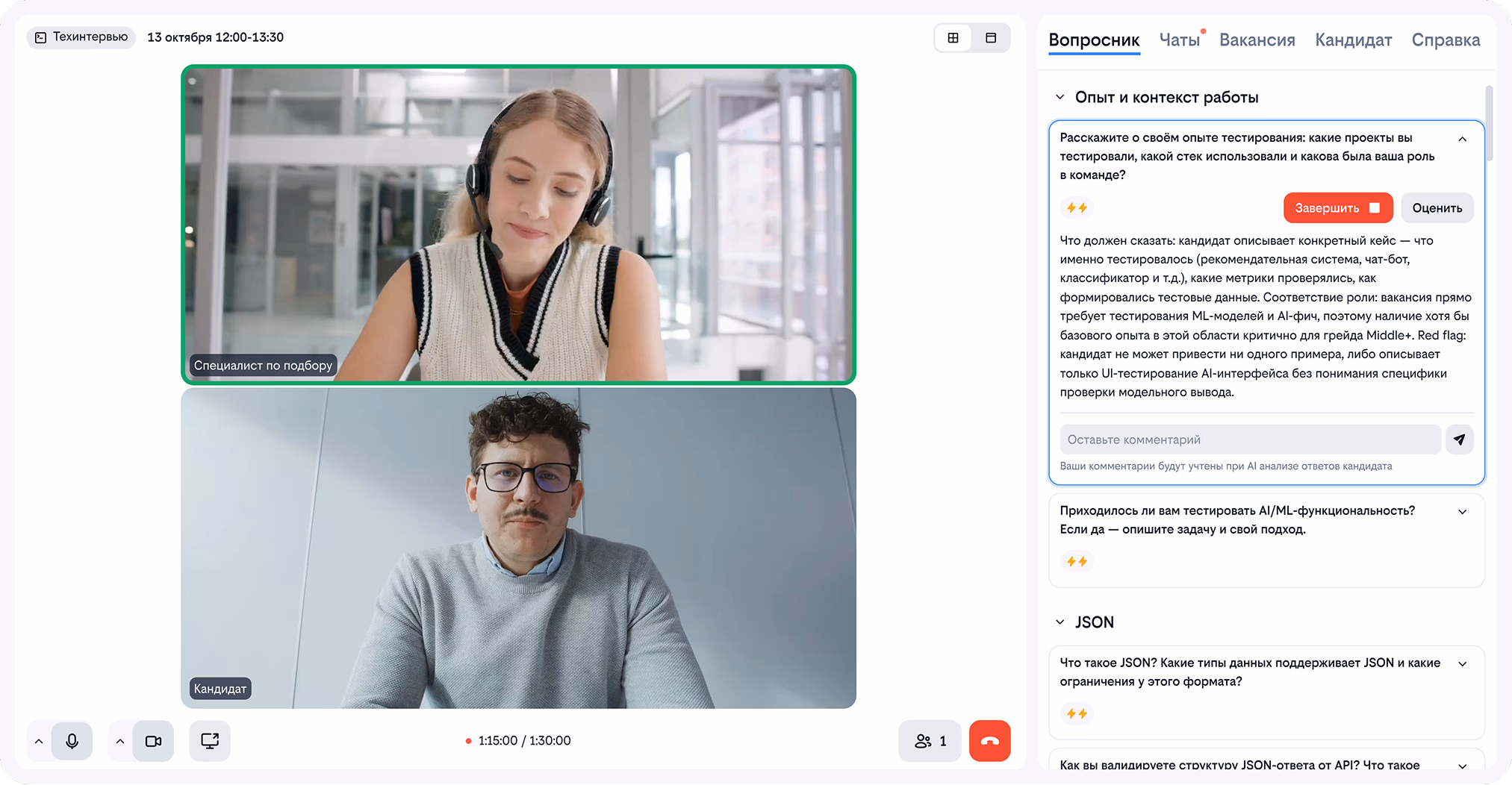
Task: Collapse the testing experience question card
Action: [x=1463, y=139]
